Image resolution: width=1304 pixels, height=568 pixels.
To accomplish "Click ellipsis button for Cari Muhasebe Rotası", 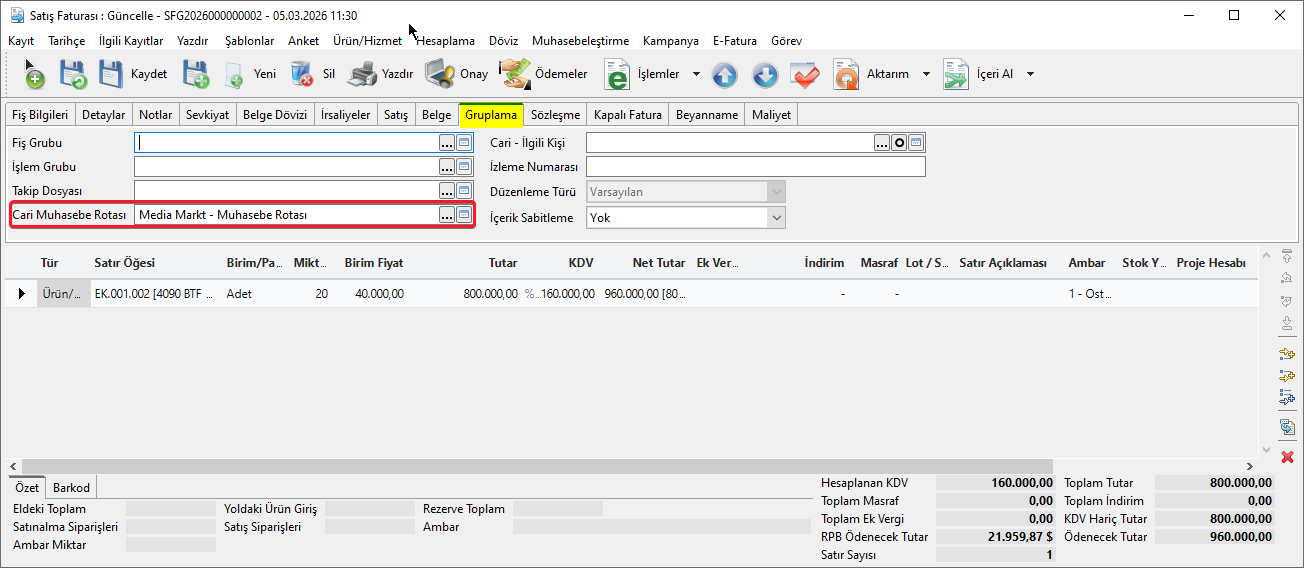I will (x=446, y=216).
